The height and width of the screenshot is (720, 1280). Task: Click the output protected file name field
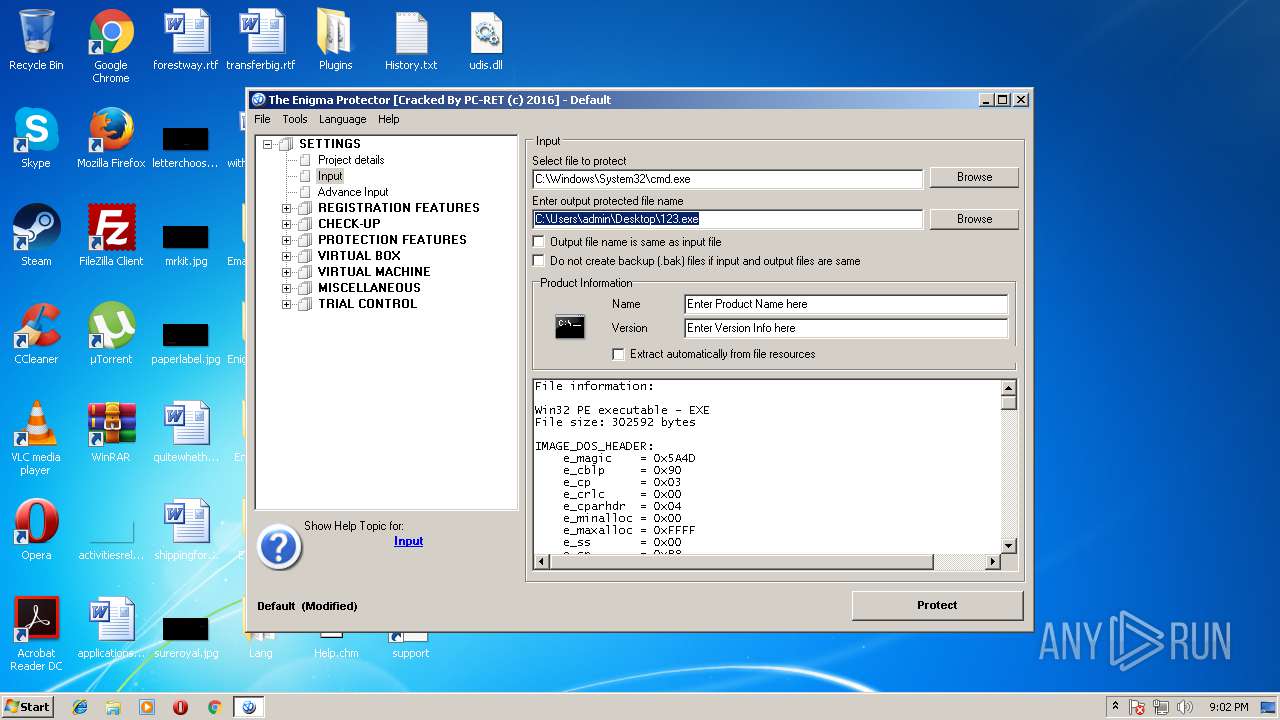click(727, 219)
